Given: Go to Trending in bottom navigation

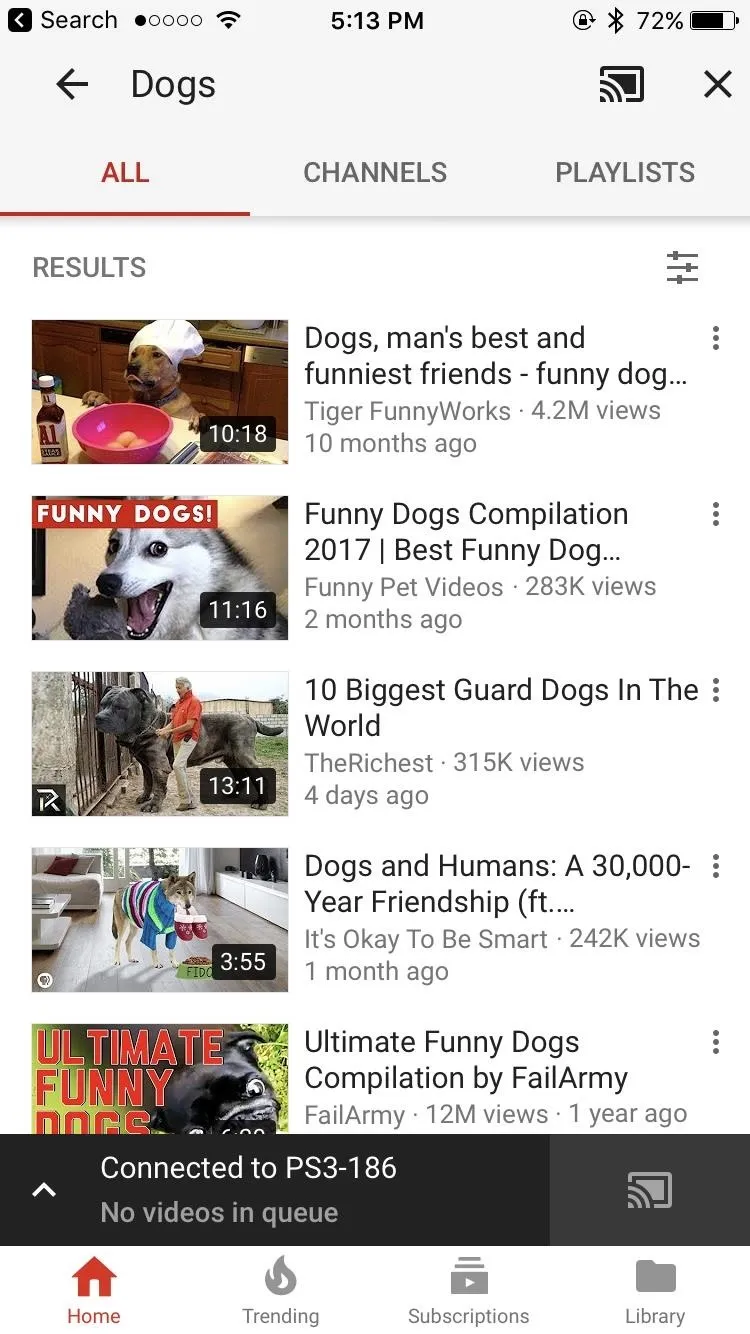Looking at the screenshot, I should [x=281, y=1290].
